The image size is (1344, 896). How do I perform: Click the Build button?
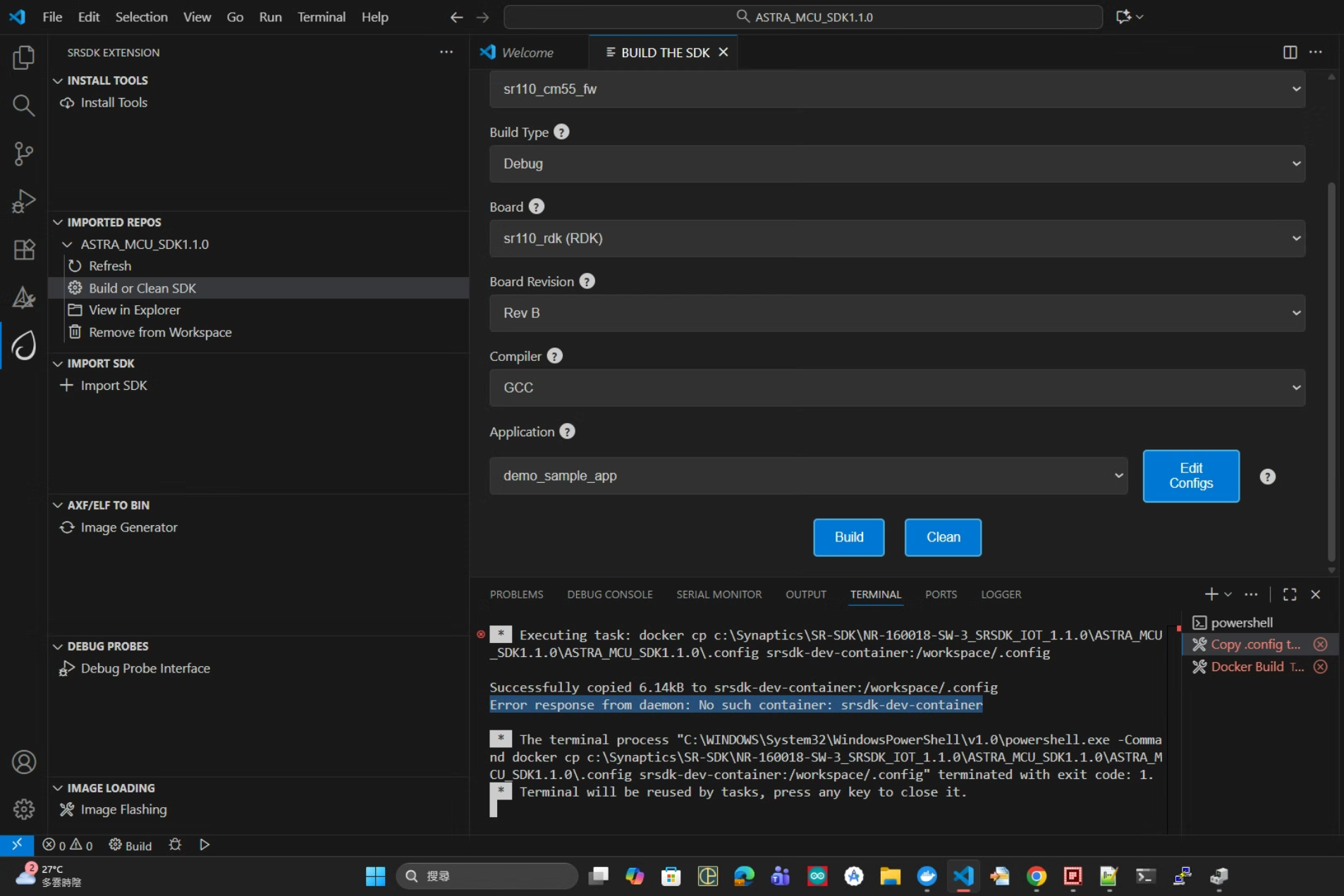point(848,537)
